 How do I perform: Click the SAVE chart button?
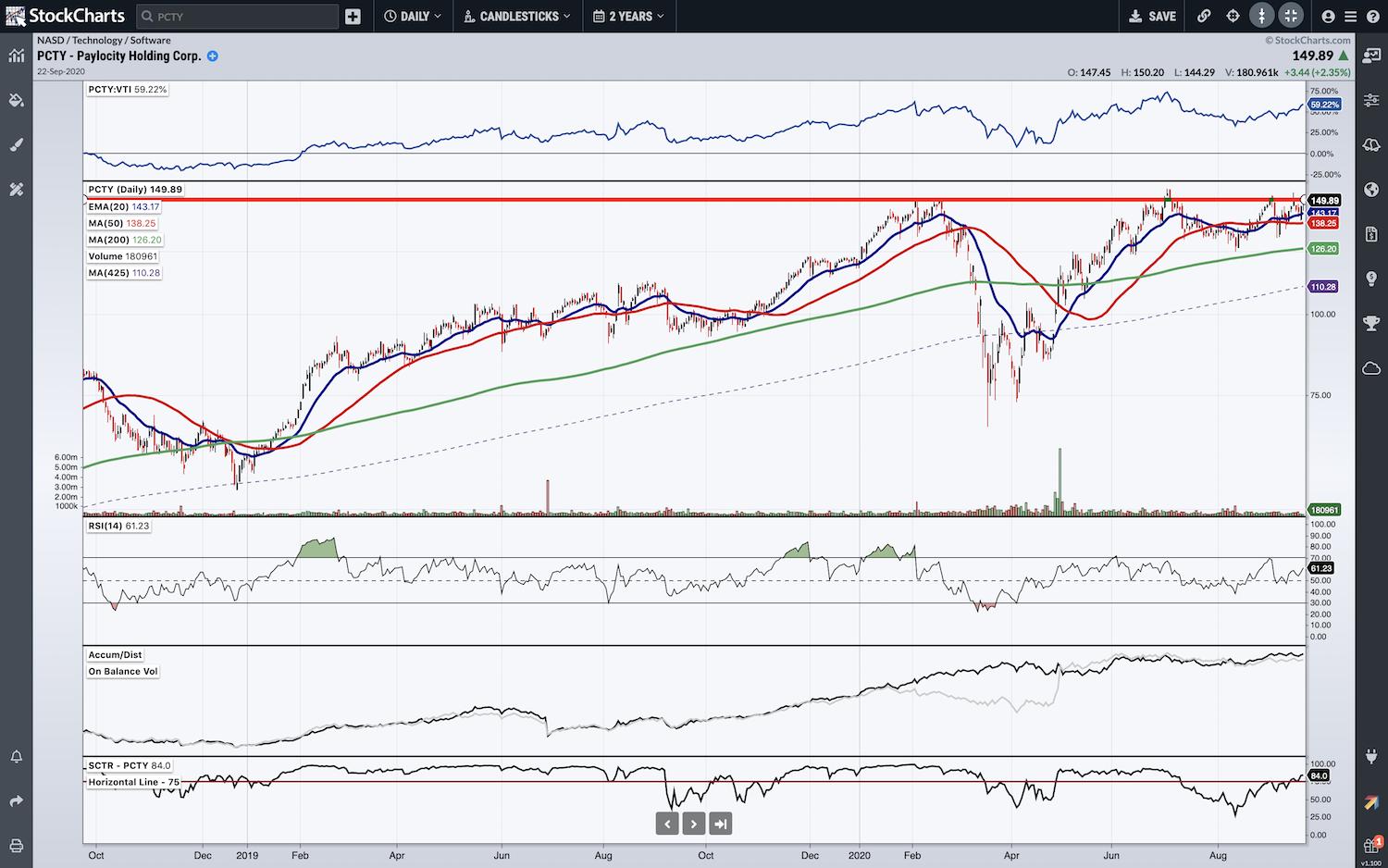click(1153, 16)
